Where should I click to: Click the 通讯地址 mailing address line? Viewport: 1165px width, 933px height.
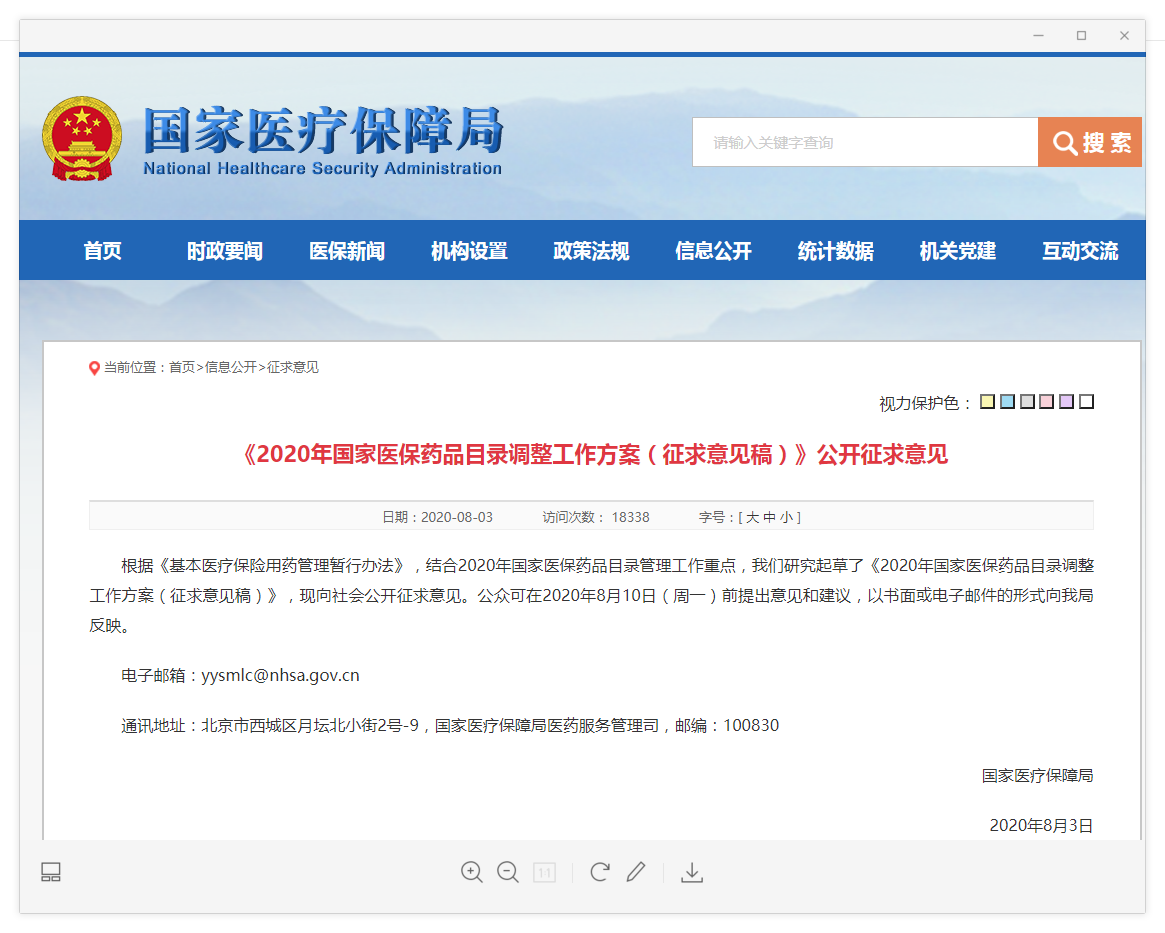450,725
